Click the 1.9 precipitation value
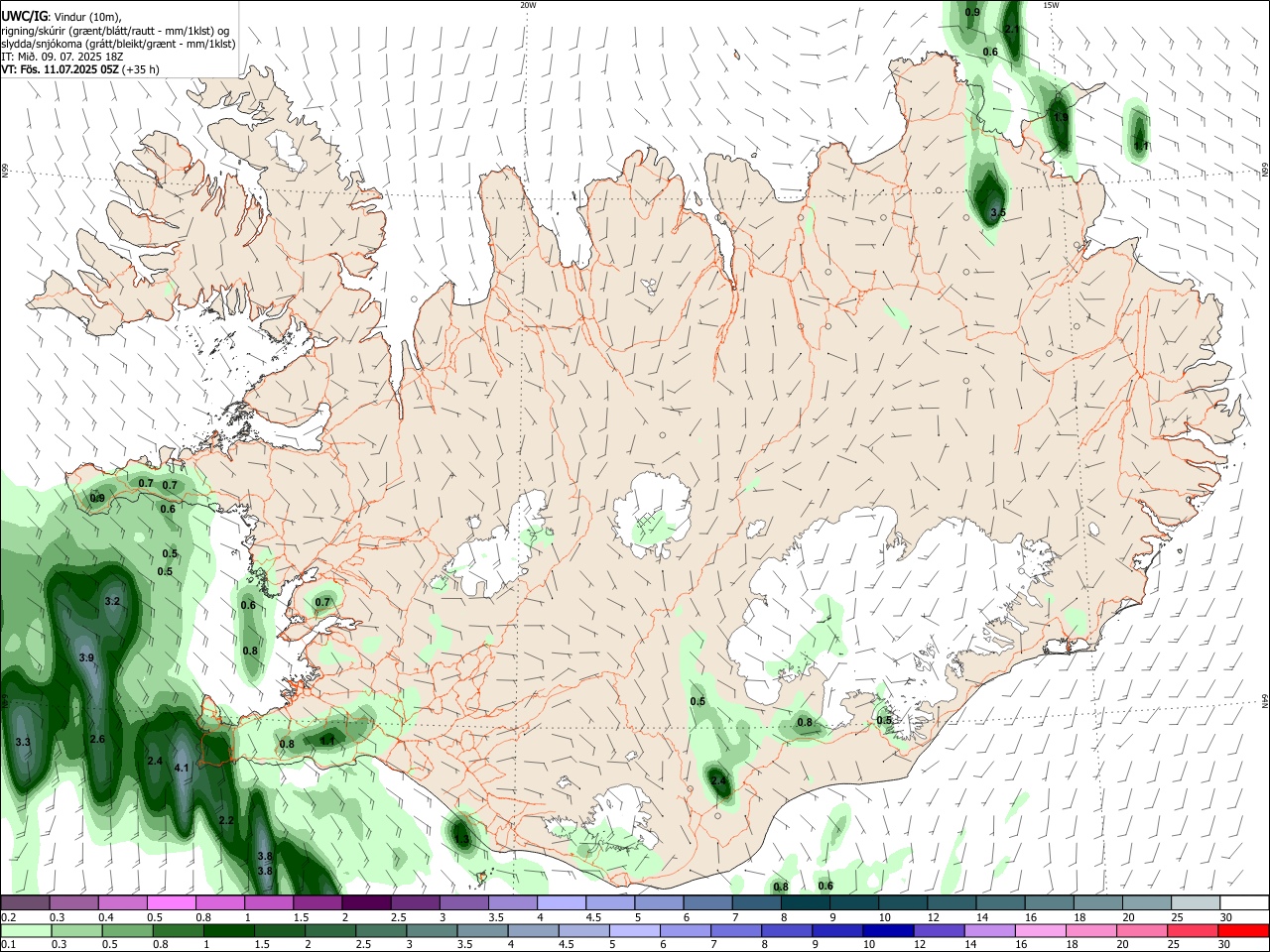 click(1061, 117)
